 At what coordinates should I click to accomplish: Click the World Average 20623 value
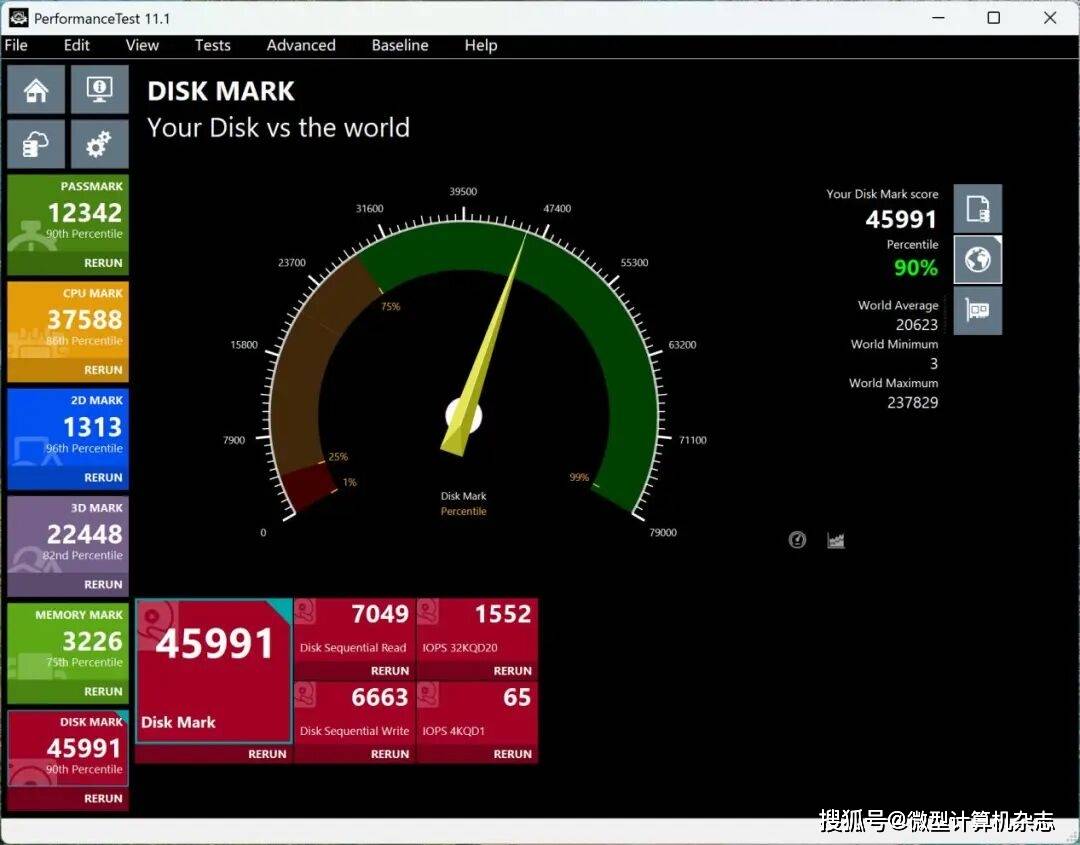(917, 324)
